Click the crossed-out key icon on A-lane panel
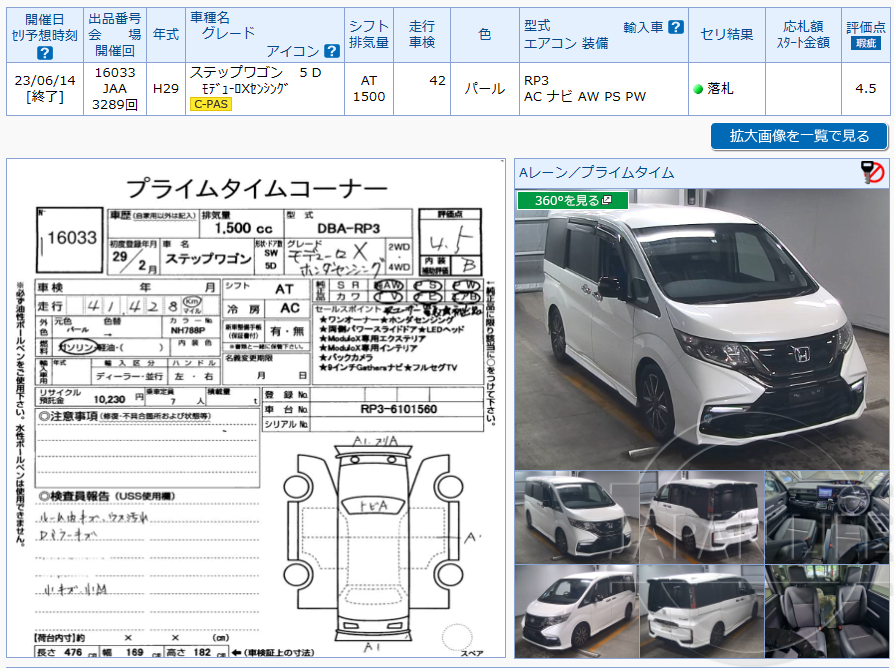The height and width of the screenshot is (668, 894). pos(871,171)
